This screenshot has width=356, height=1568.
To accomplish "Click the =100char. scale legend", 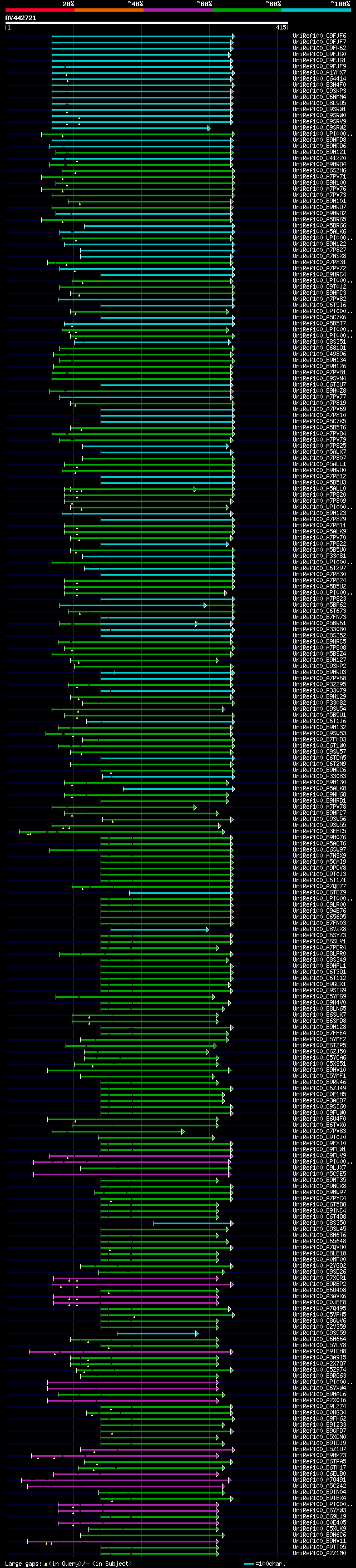I will (264, 1563).
